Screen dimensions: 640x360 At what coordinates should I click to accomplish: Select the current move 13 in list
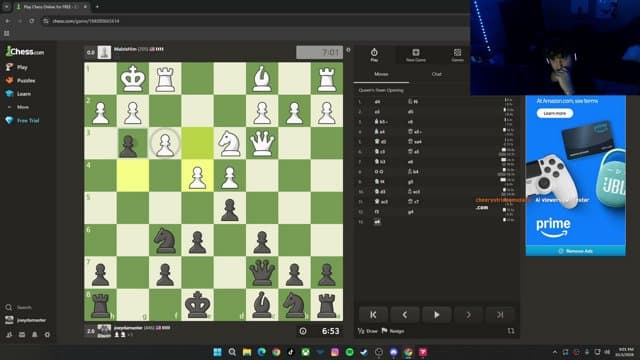click(x=377, y=222)
